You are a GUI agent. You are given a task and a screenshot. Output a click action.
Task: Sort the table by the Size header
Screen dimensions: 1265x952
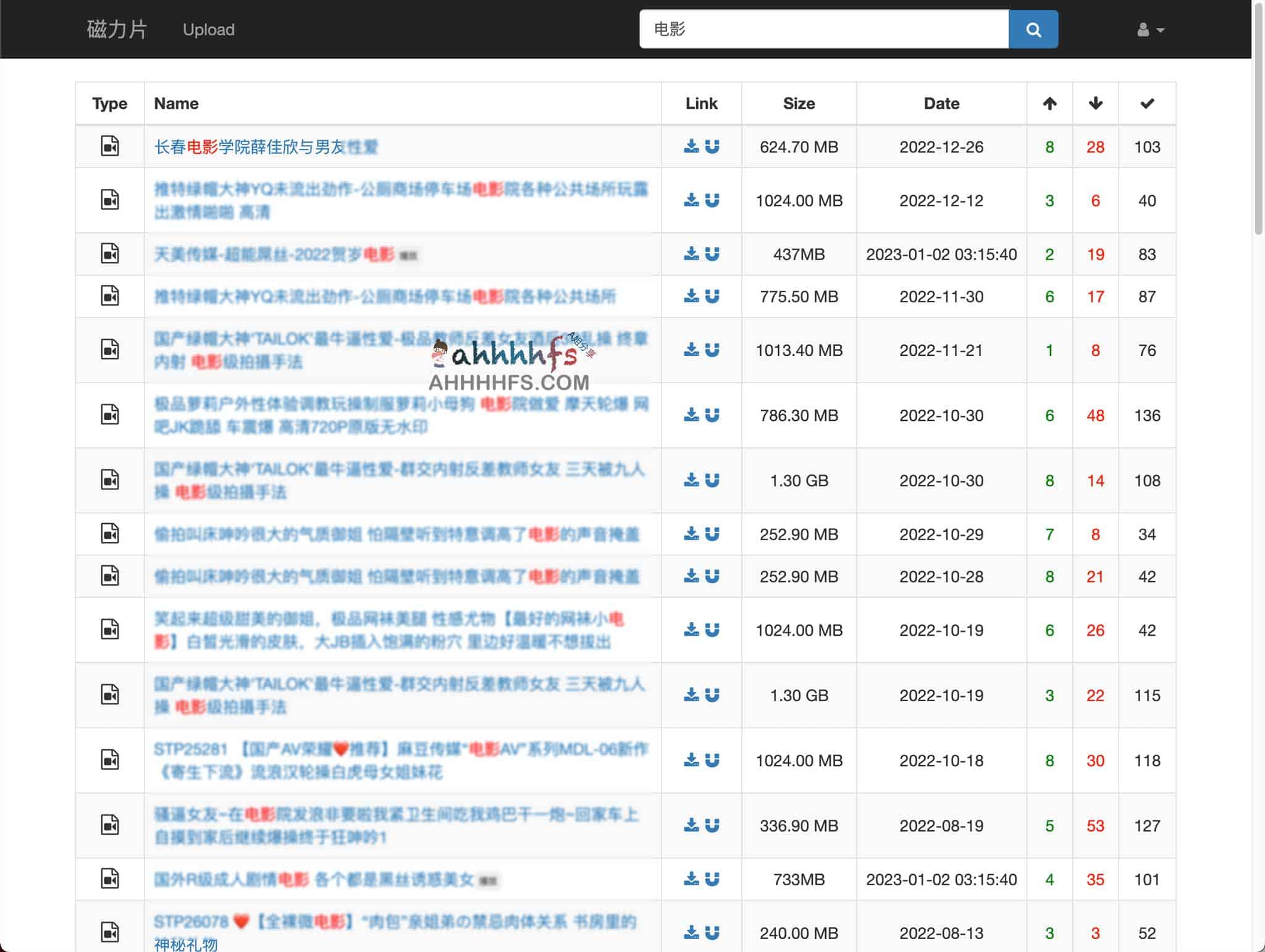(799, 103)
